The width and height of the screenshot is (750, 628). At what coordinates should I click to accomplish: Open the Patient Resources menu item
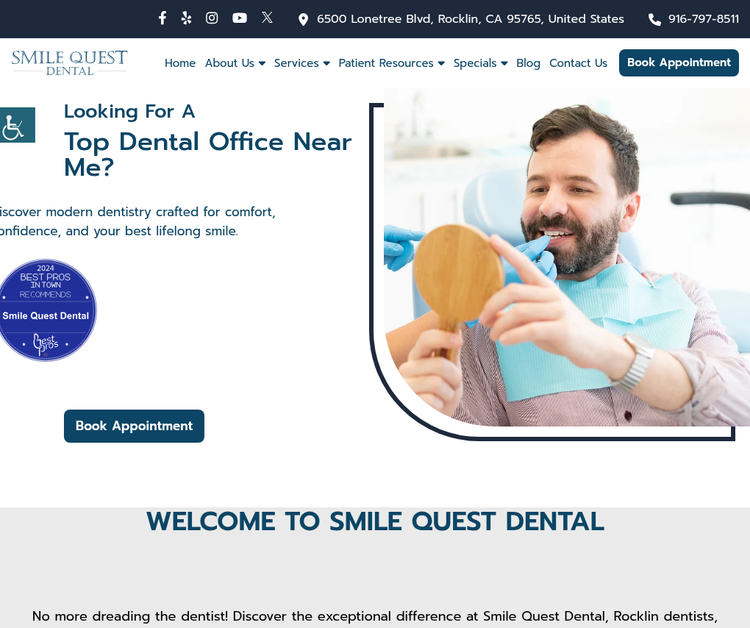386,63
